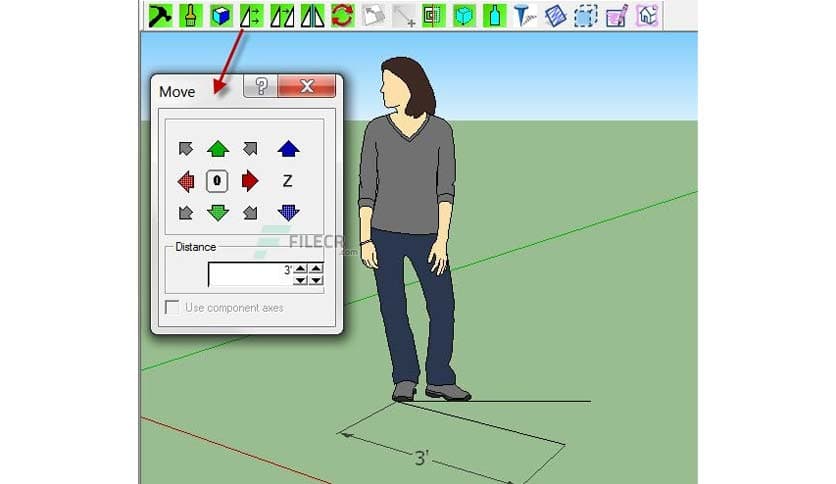Select the hammer tool icon
Image resolution: width=836 pixels, height=484 pixels.
160,15
